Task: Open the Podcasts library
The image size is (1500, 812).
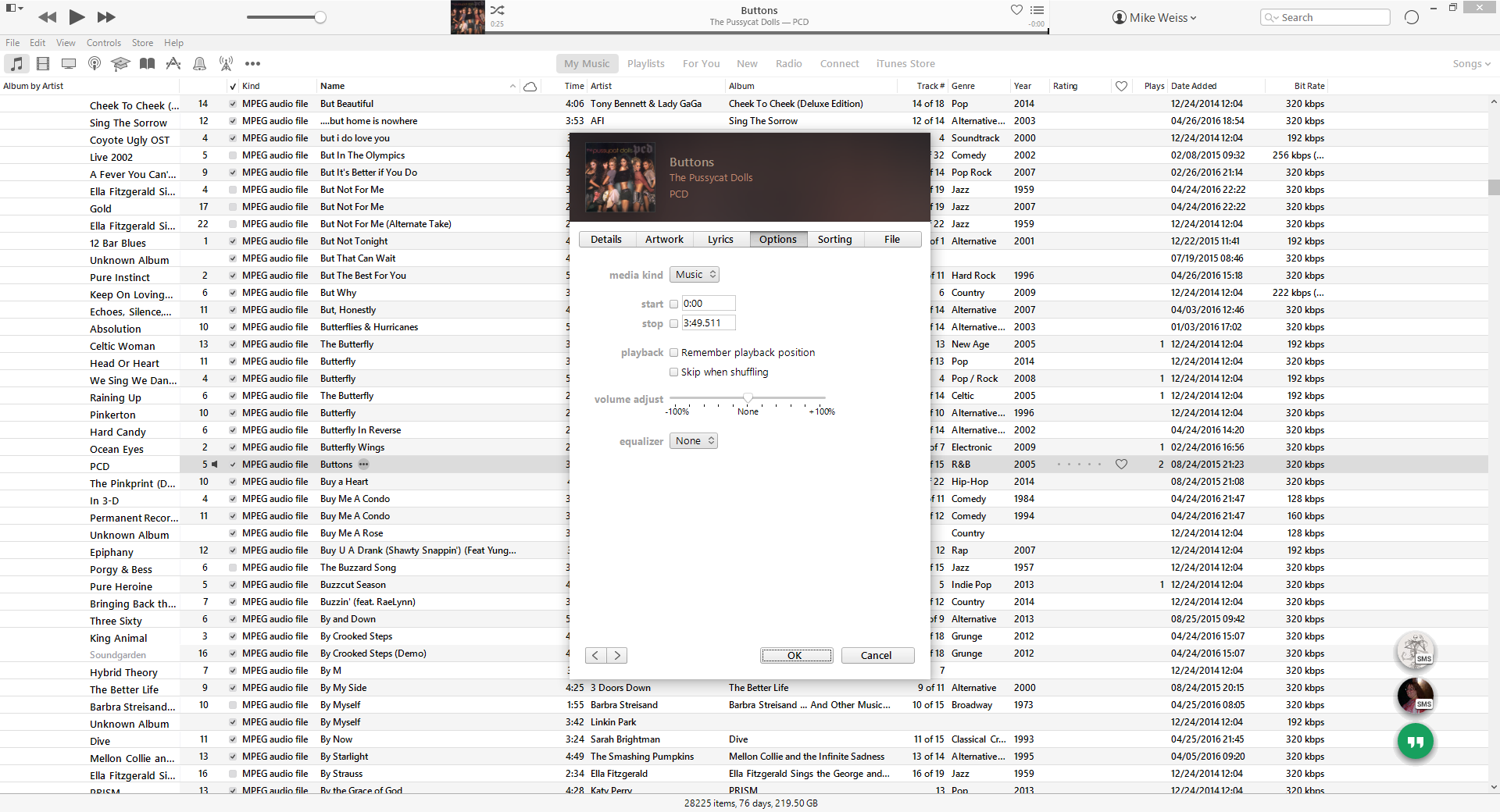Action: point(95,63)
